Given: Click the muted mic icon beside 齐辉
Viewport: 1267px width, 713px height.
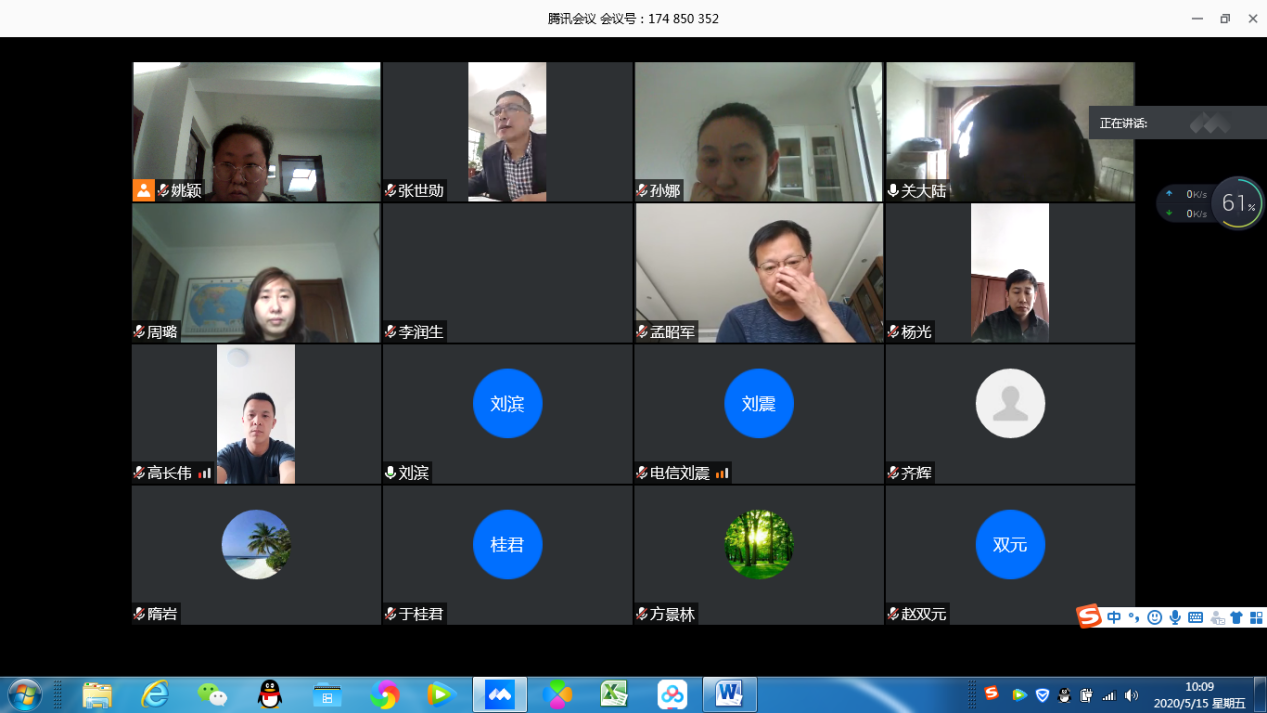Looking at the screenshot, I should click(x=893, y=472).
